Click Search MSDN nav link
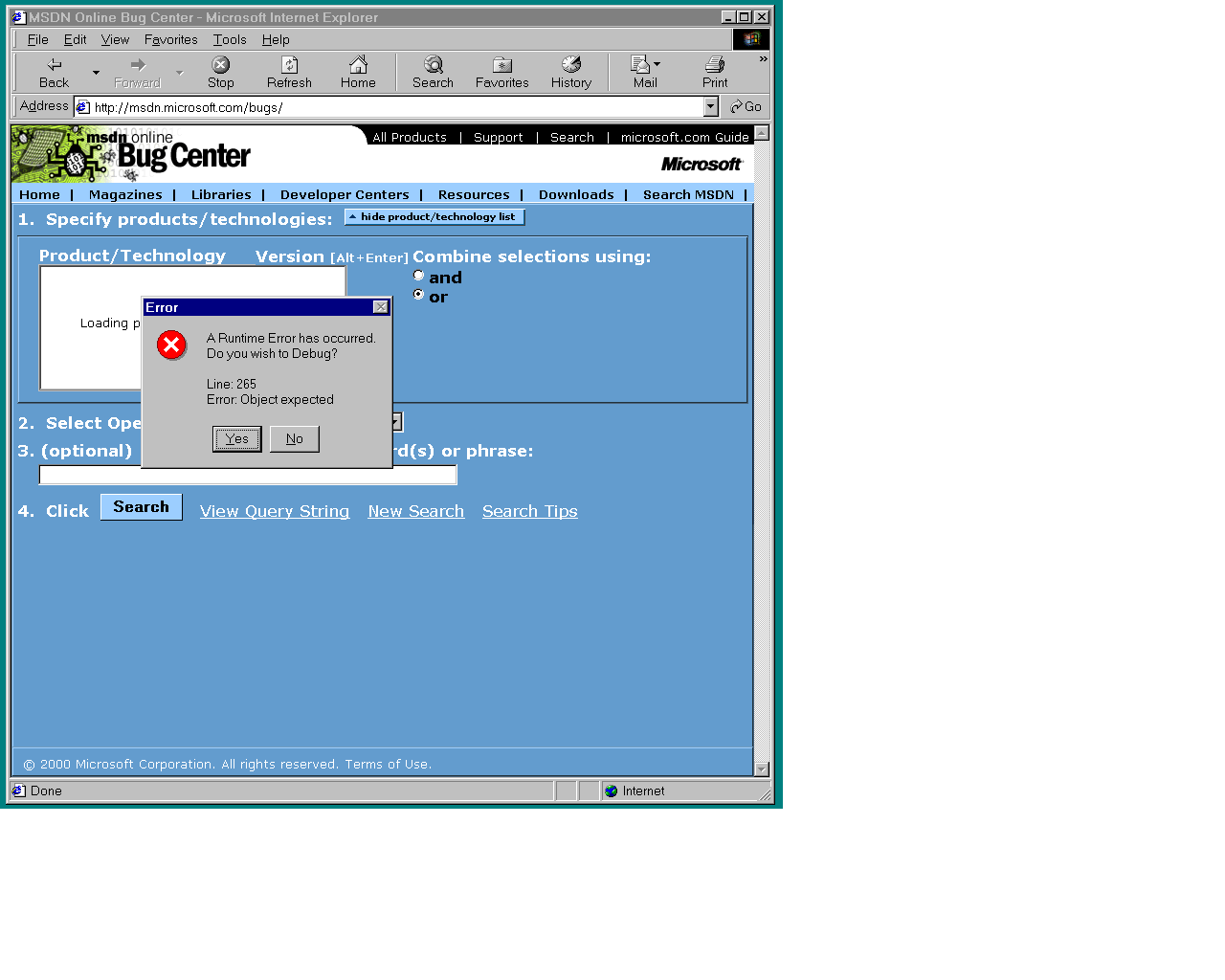 pos(688,194)
